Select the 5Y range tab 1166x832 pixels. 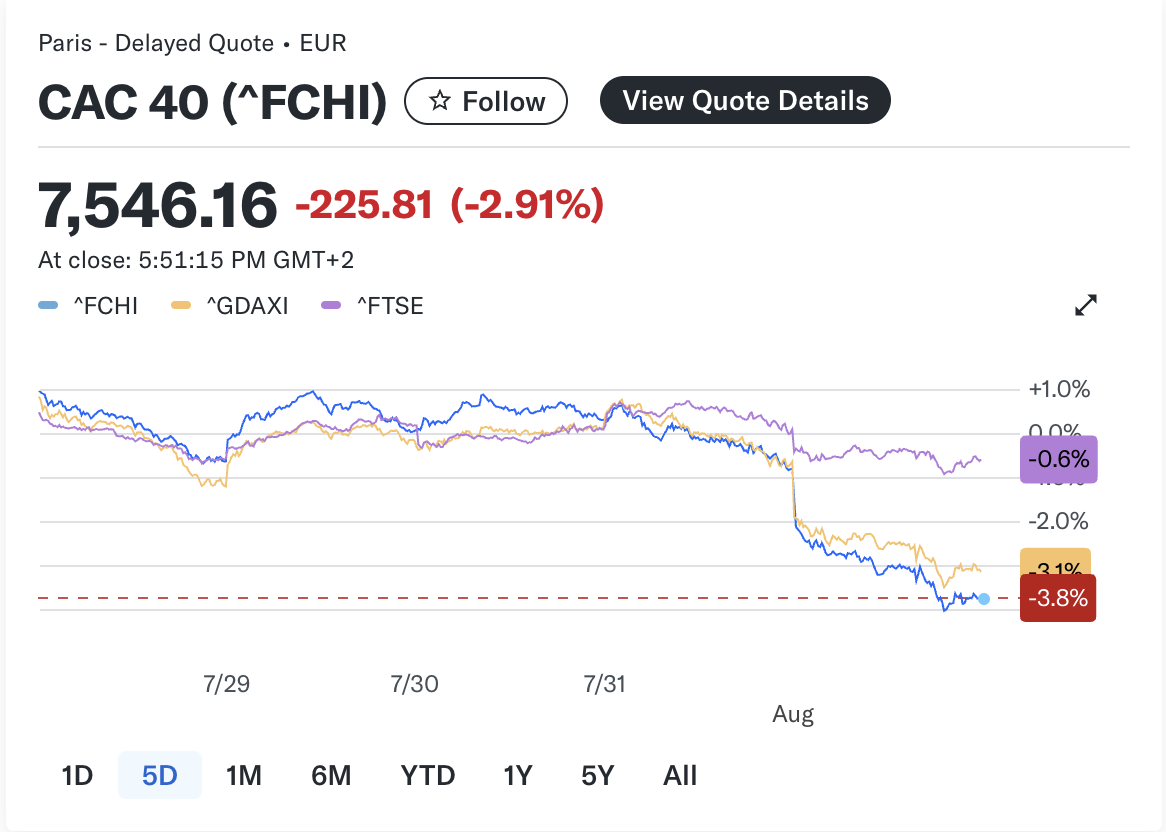point(597,775)
